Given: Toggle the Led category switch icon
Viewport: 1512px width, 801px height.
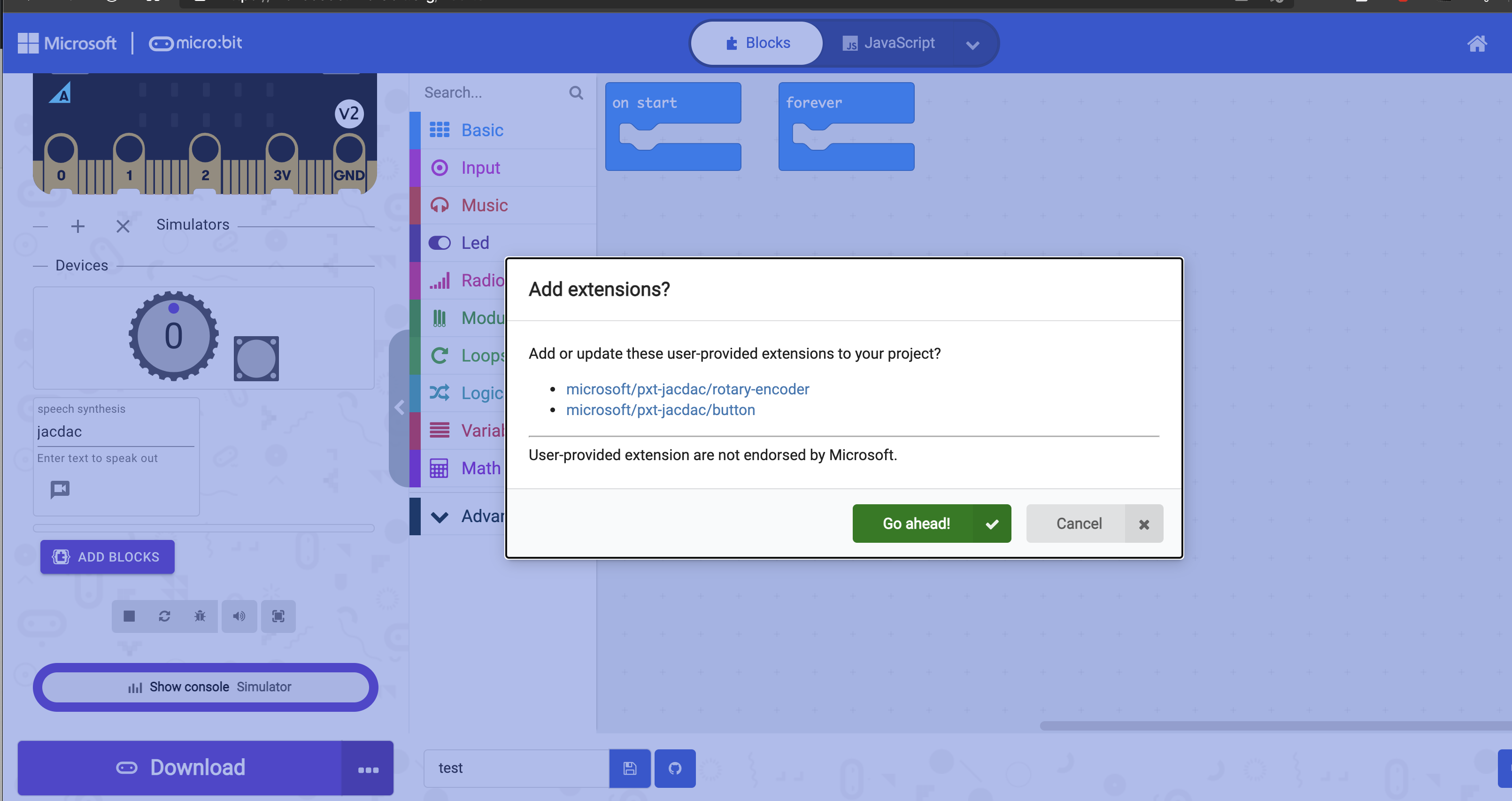Looking at the screenshot, I should (x=440, y=242).
